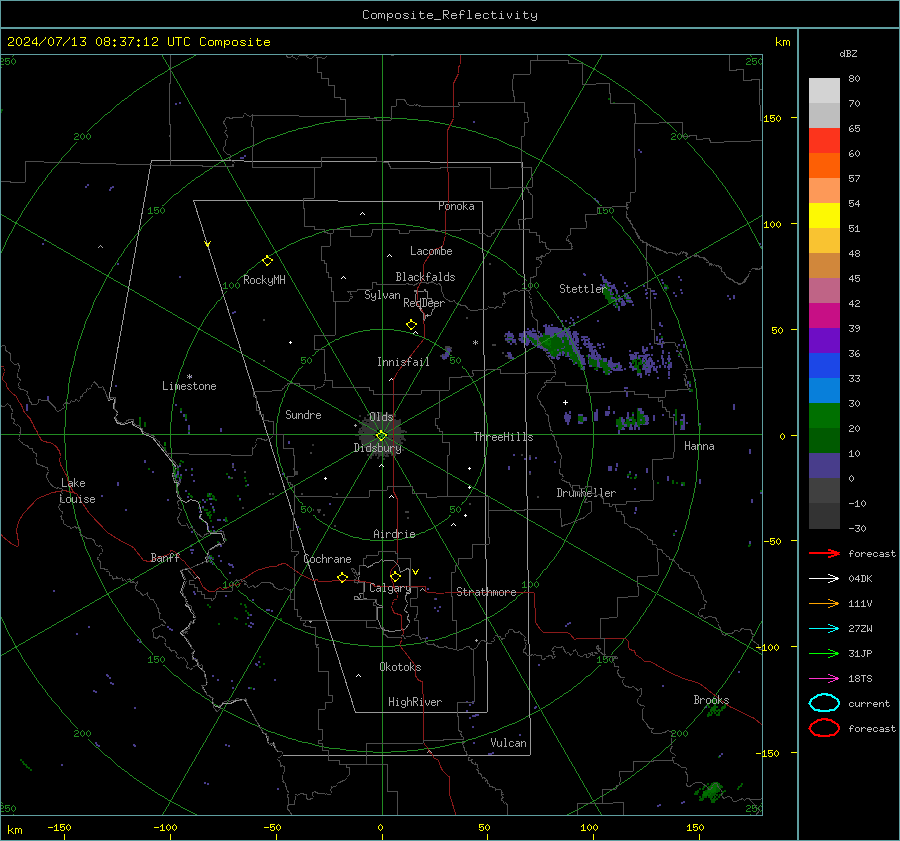Click the red forecast arrow in legend
900x841 pixels.
824,553
